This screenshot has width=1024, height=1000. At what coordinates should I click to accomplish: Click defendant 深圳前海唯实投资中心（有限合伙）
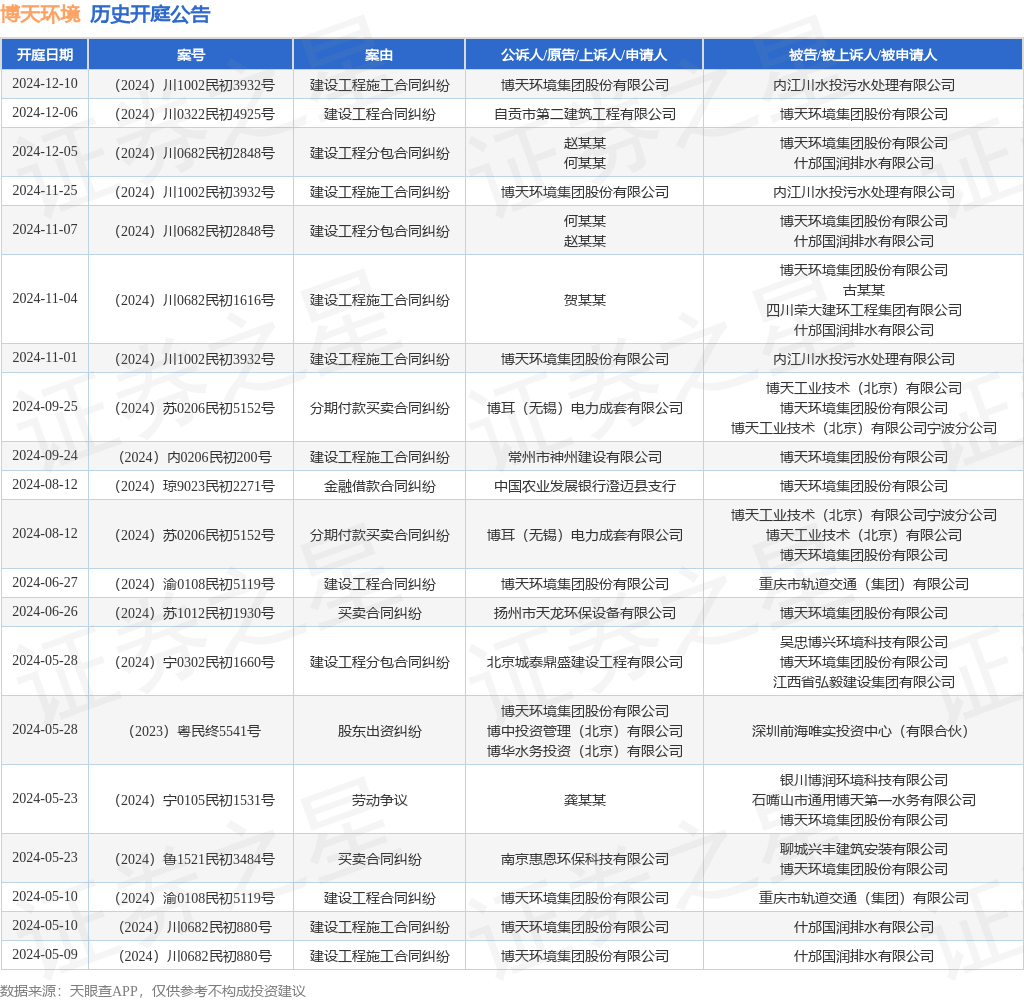click(863, 731)
